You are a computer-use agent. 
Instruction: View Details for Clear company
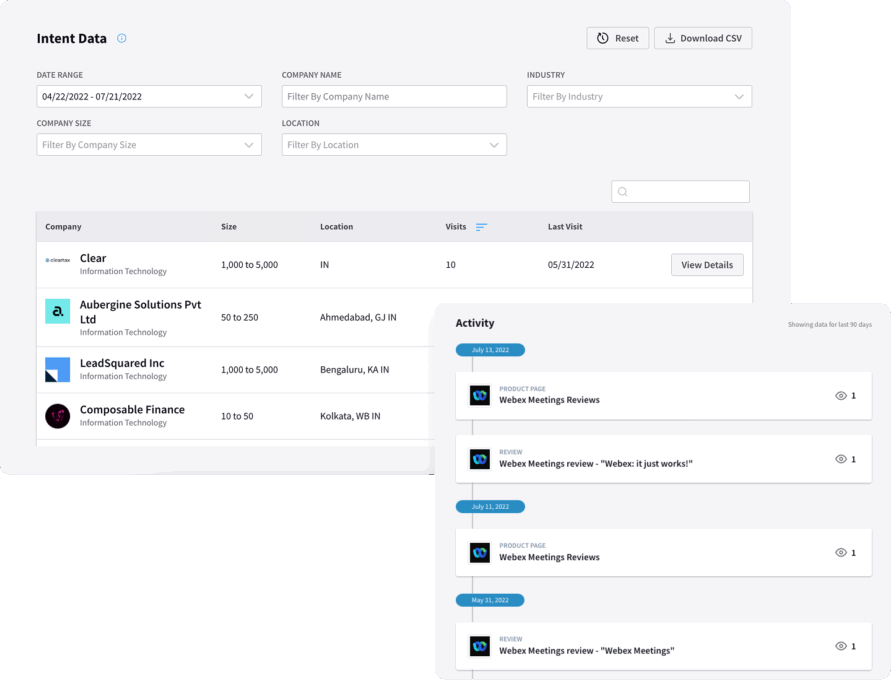click(707, 265)
